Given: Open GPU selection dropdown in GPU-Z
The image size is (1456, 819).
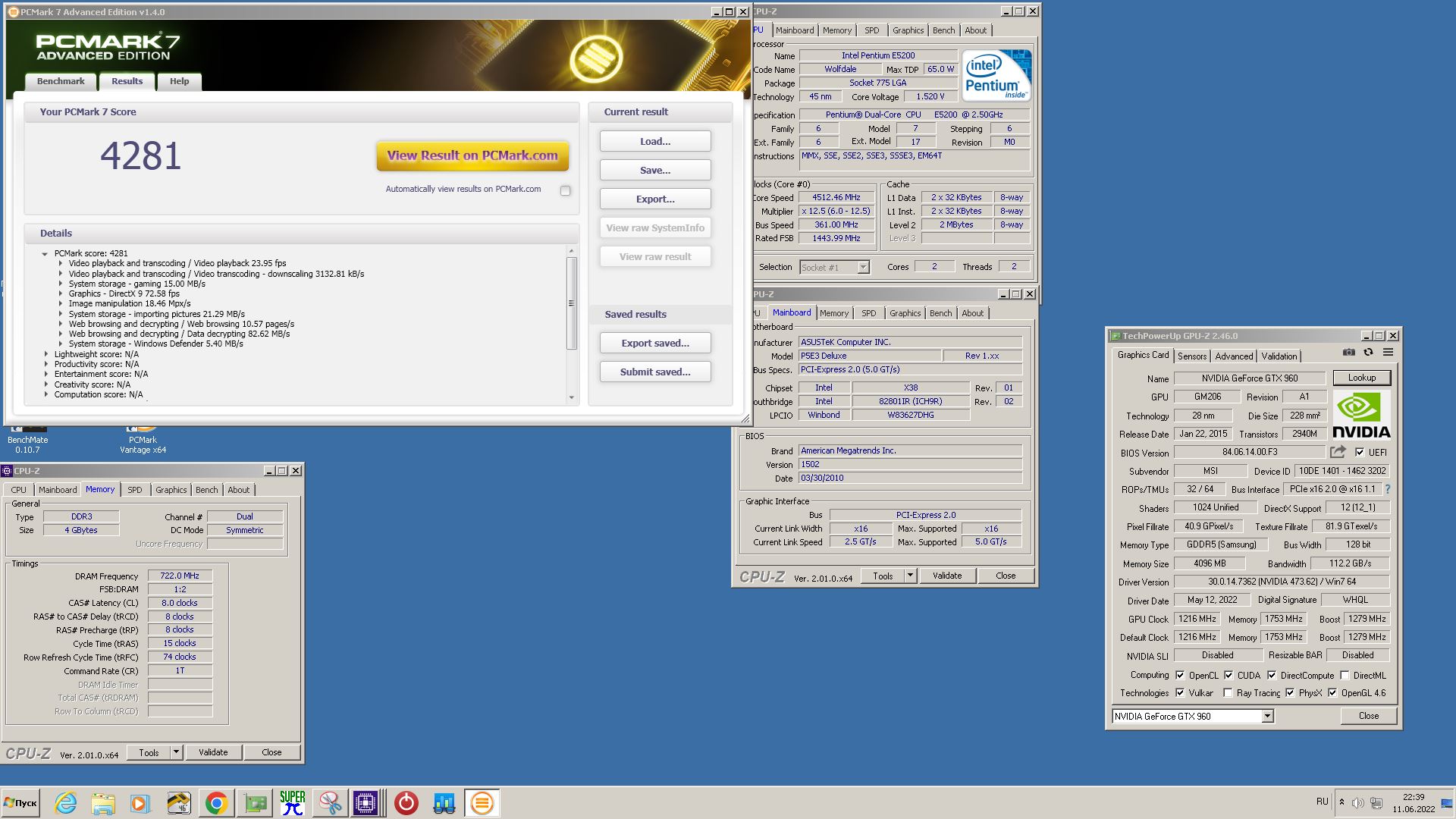Looking at the screenshot, I should 1267,716.
